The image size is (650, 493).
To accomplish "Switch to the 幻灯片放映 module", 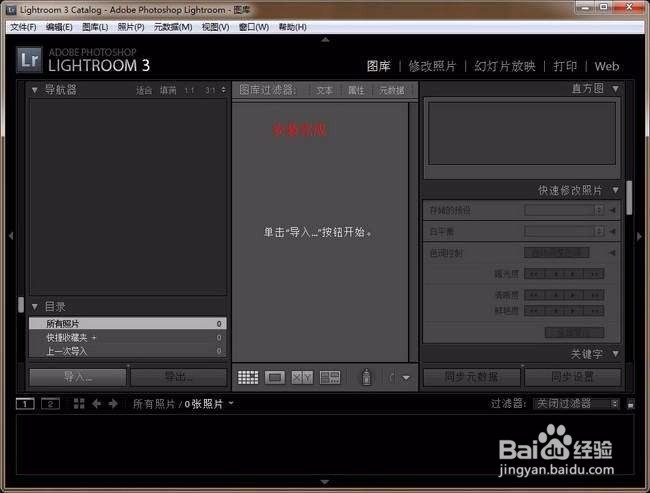I will pos(504,66).
